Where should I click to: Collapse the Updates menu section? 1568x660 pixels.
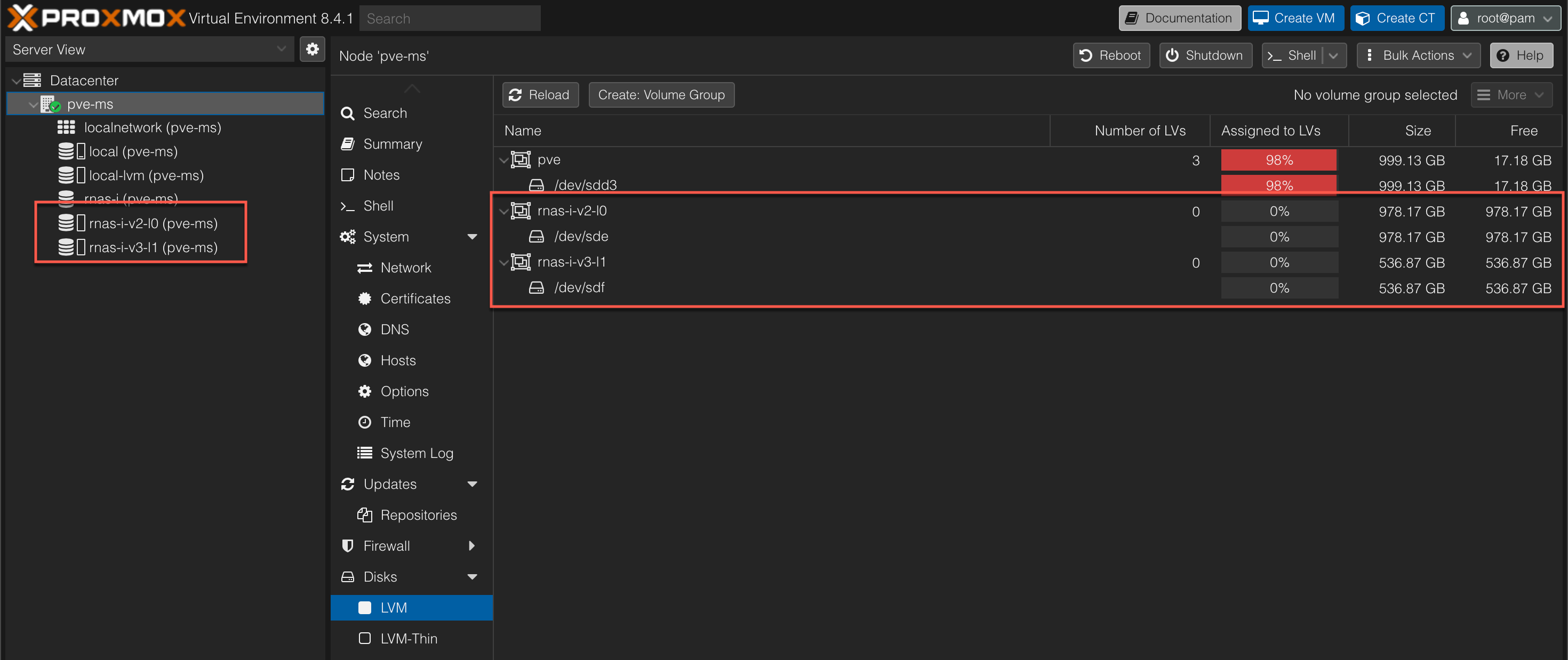[x=472, y=484]
